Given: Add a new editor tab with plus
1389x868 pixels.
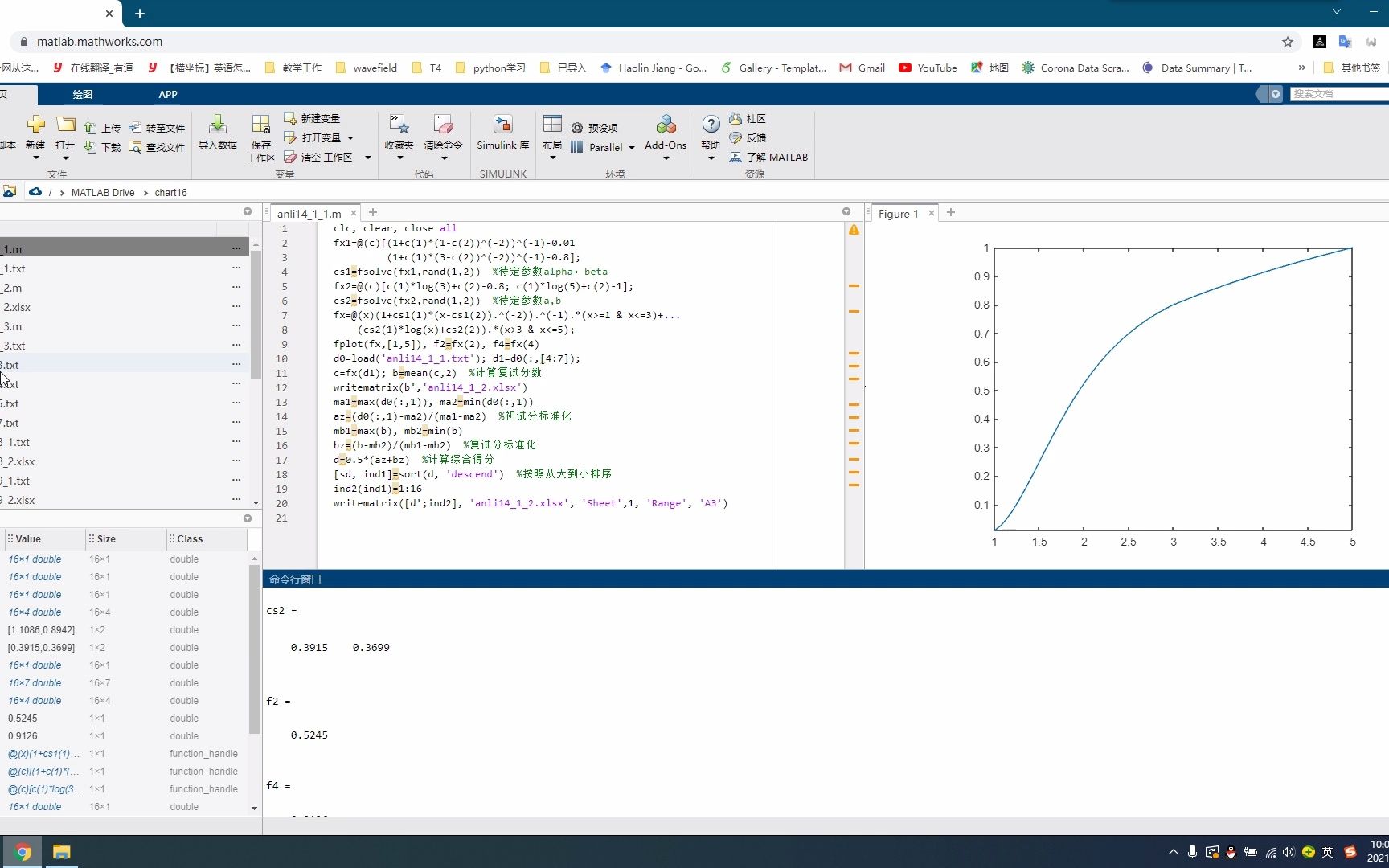Looking at the screenshot, I should [x=373, y=212].
